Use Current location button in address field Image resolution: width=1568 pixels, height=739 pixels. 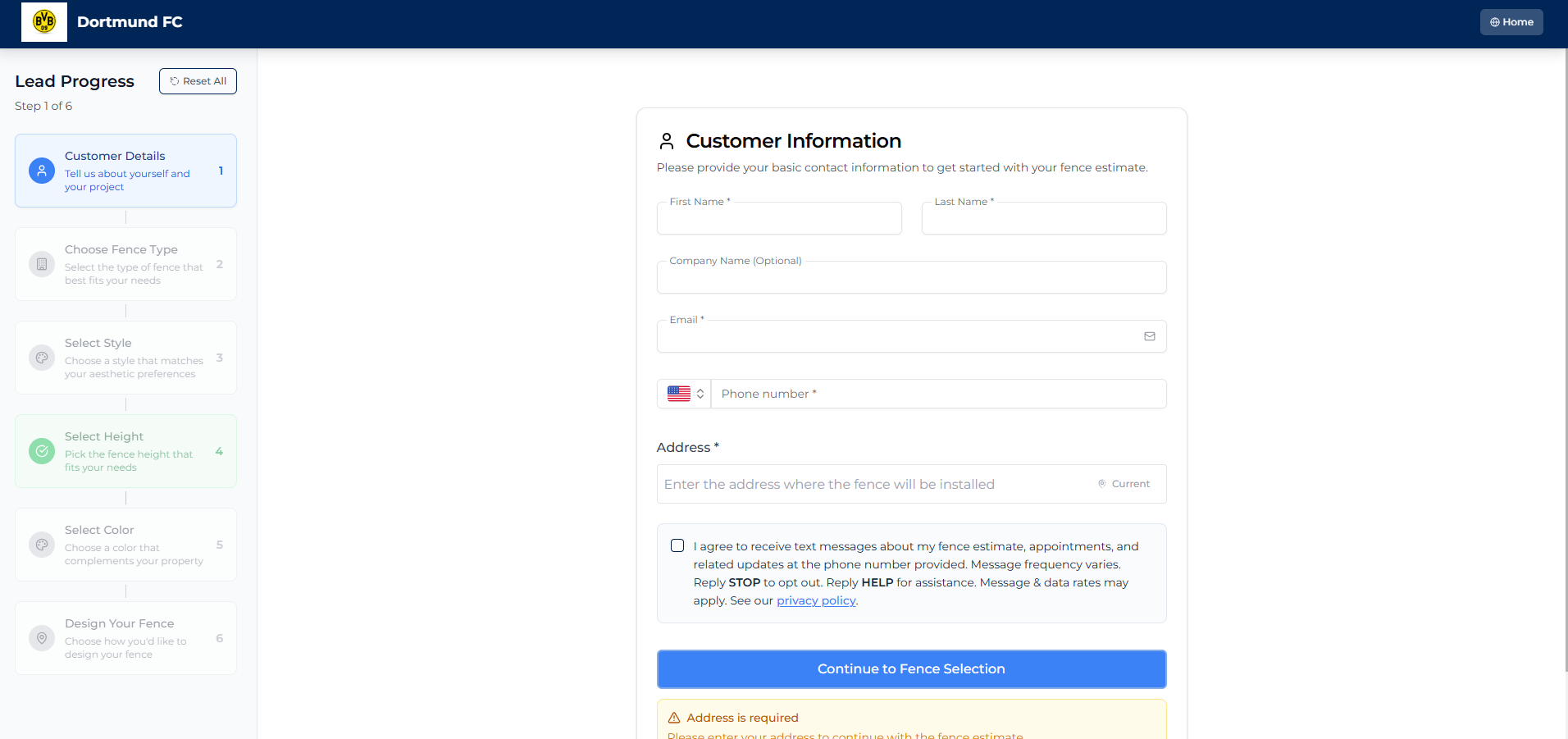pyautogui.click(x=1124, y=484)
